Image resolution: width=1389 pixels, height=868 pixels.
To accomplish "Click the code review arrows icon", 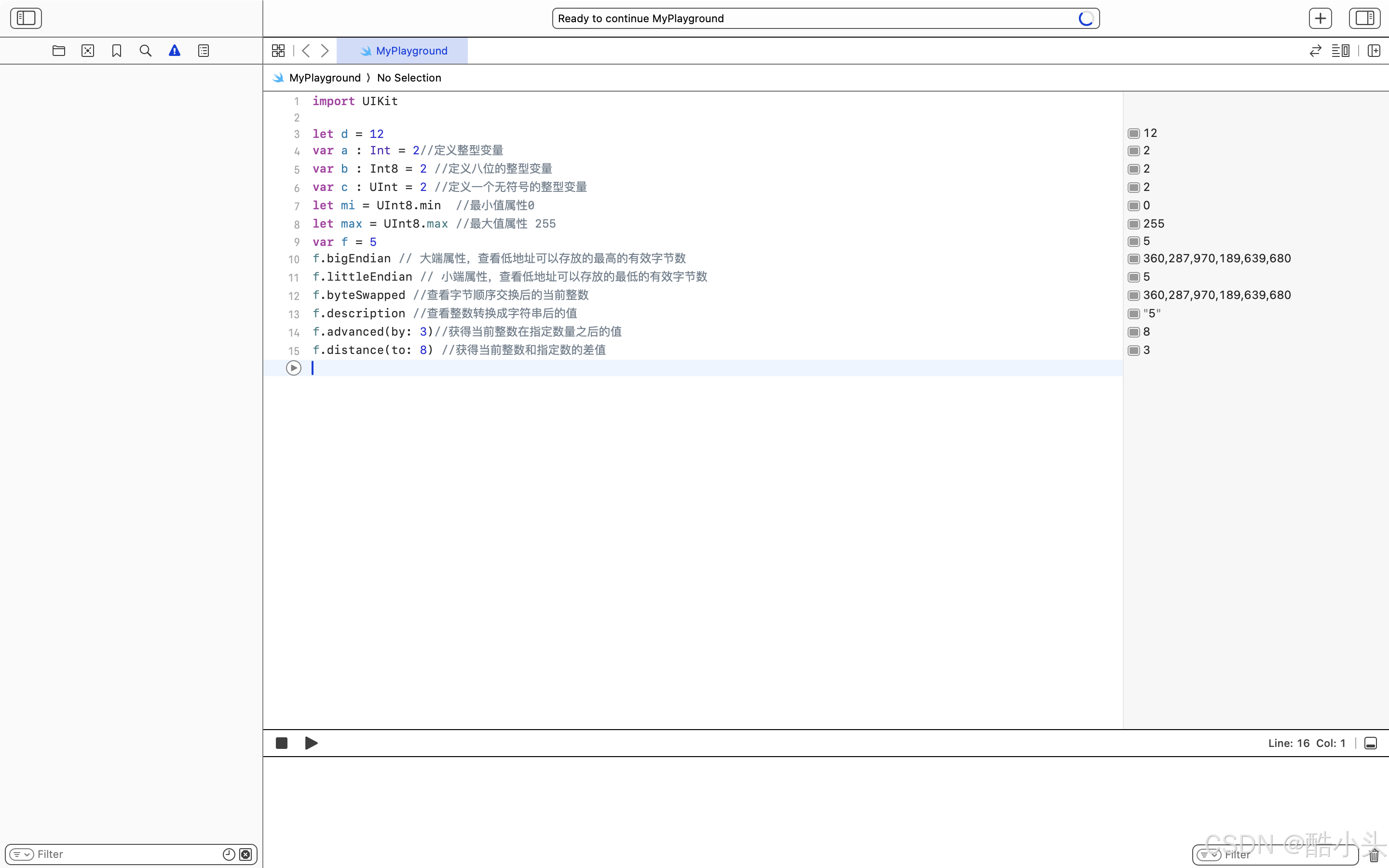I will coord(1315,51).
